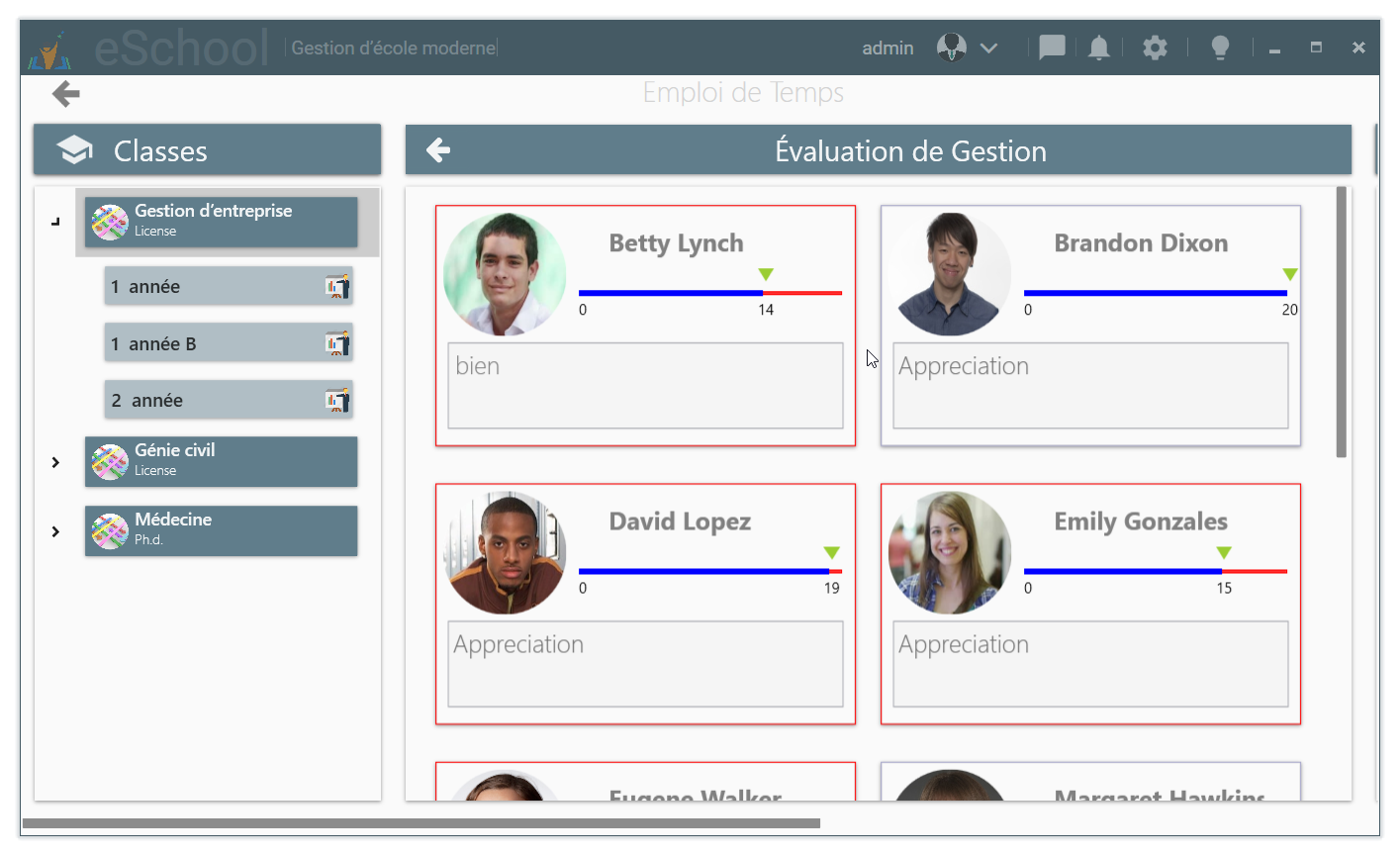Viewport: 1400px width, 856px height.
Task: Collapse the Gestion d'entreprise tree branch
Action: coord(55,222)
